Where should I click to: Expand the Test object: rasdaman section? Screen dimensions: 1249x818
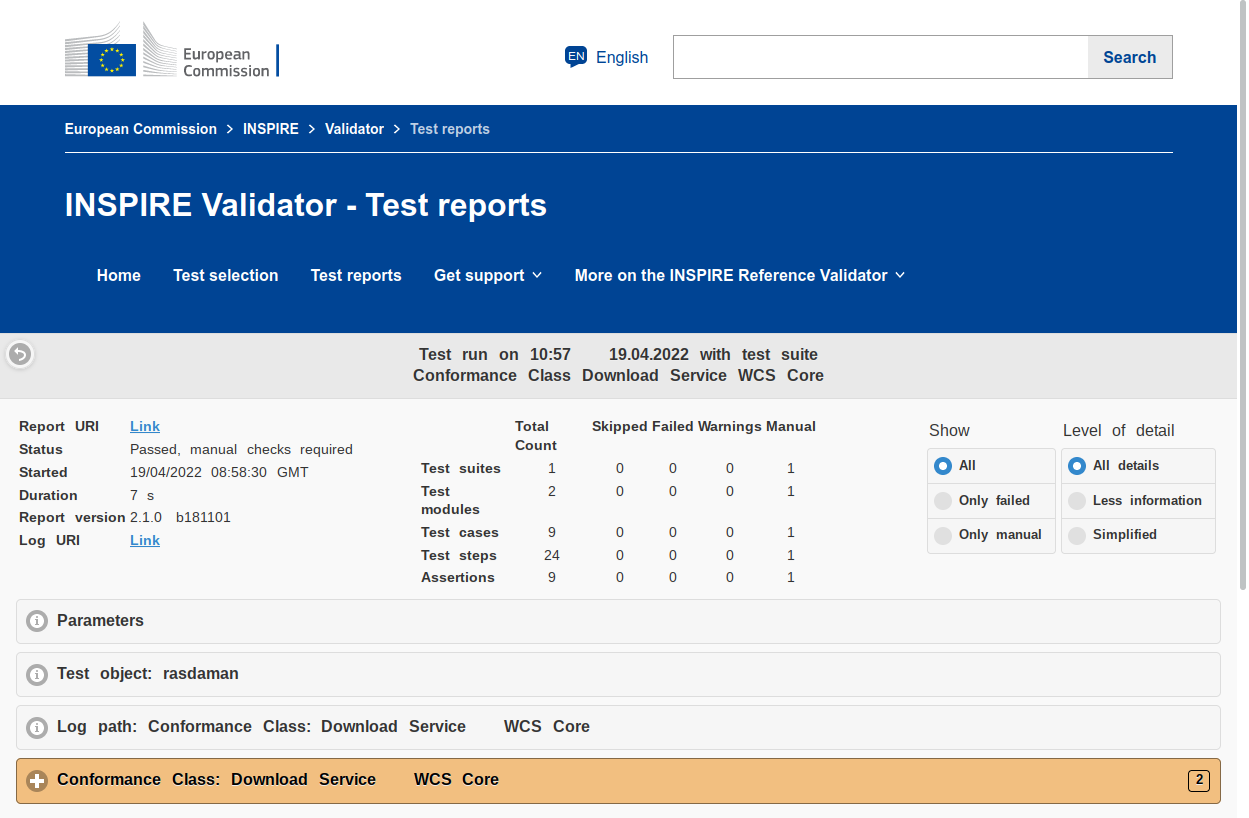click(618, 674)
